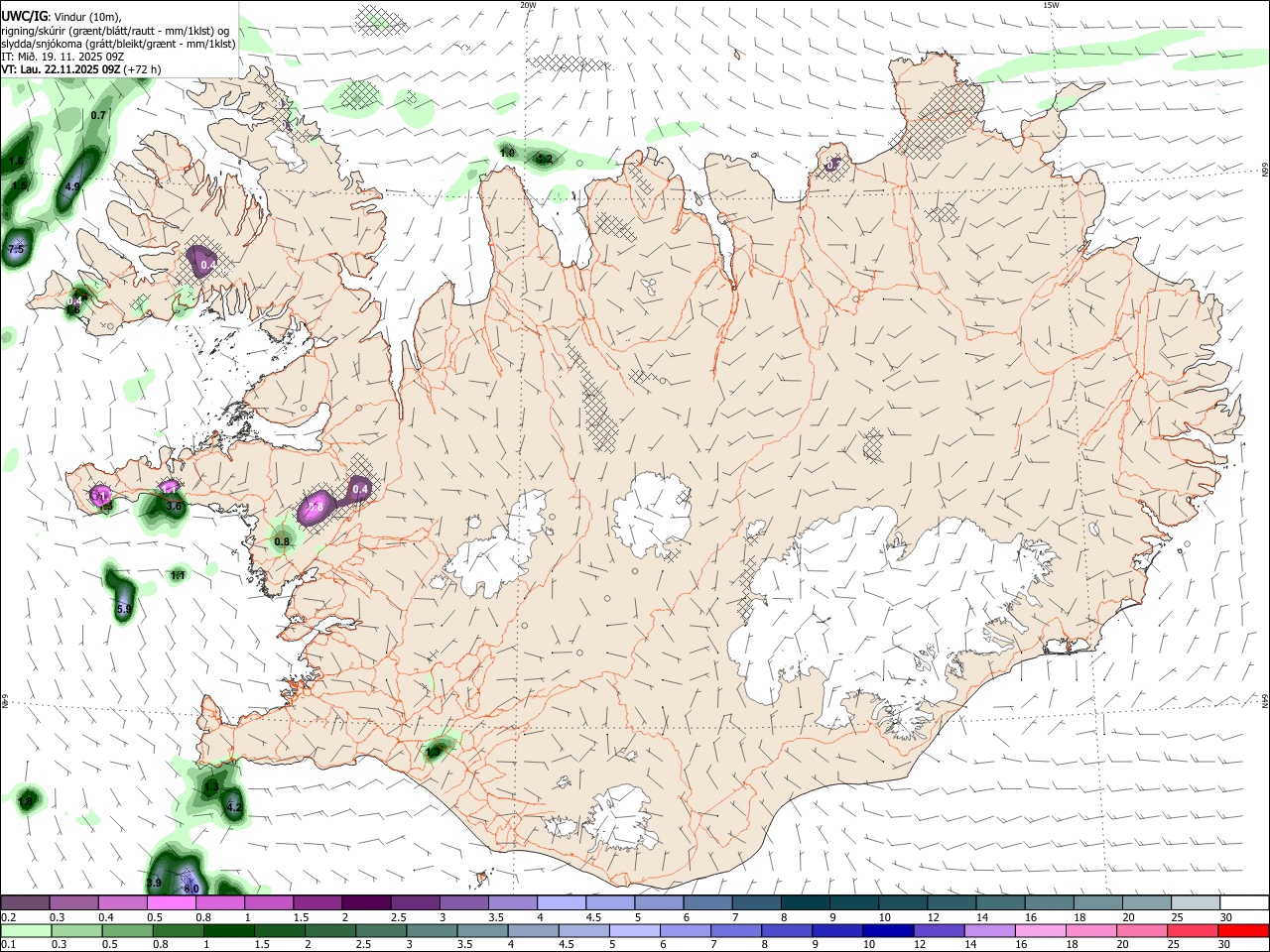1270x952 pixels.
Task: Click the 5.9 rain value on the map
Action: coord(124,609)
